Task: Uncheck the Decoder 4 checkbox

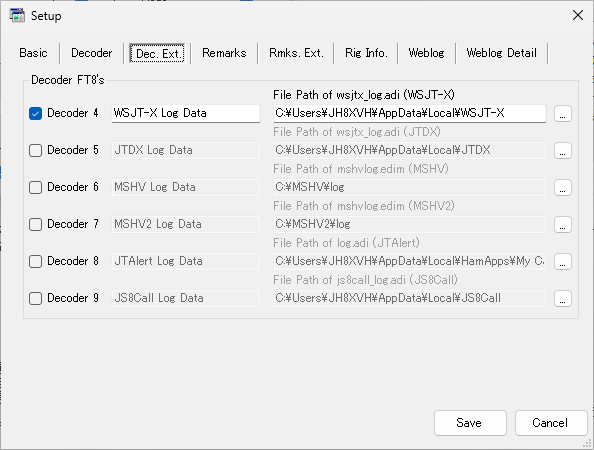Action: point(36,113)
